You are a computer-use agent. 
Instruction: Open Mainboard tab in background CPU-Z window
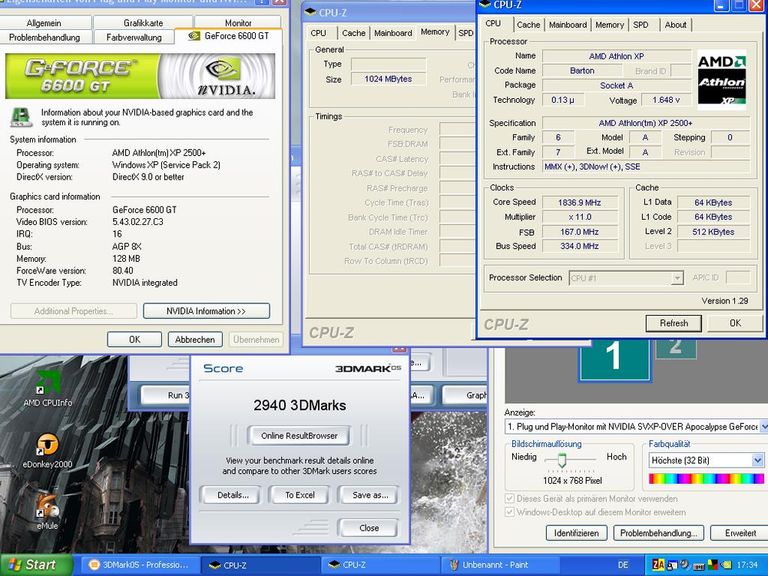(393, 33)
